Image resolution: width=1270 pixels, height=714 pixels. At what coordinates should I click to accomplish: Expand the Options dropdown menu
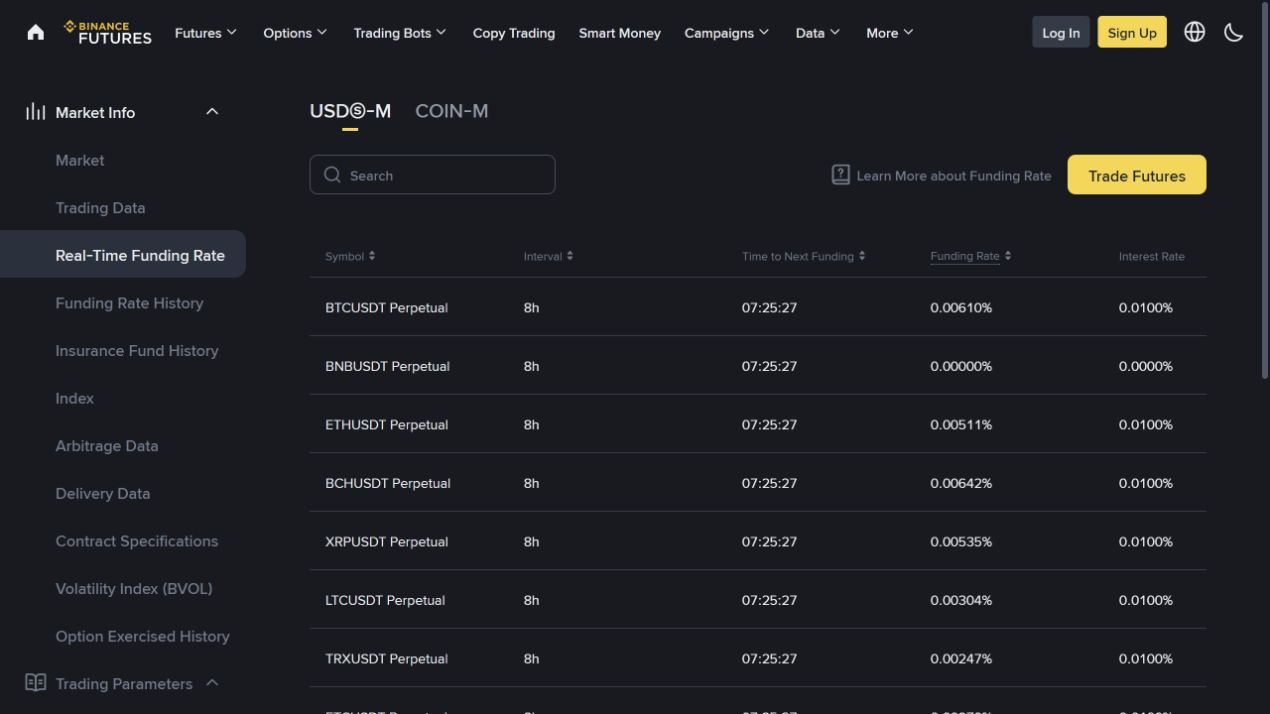295,32
